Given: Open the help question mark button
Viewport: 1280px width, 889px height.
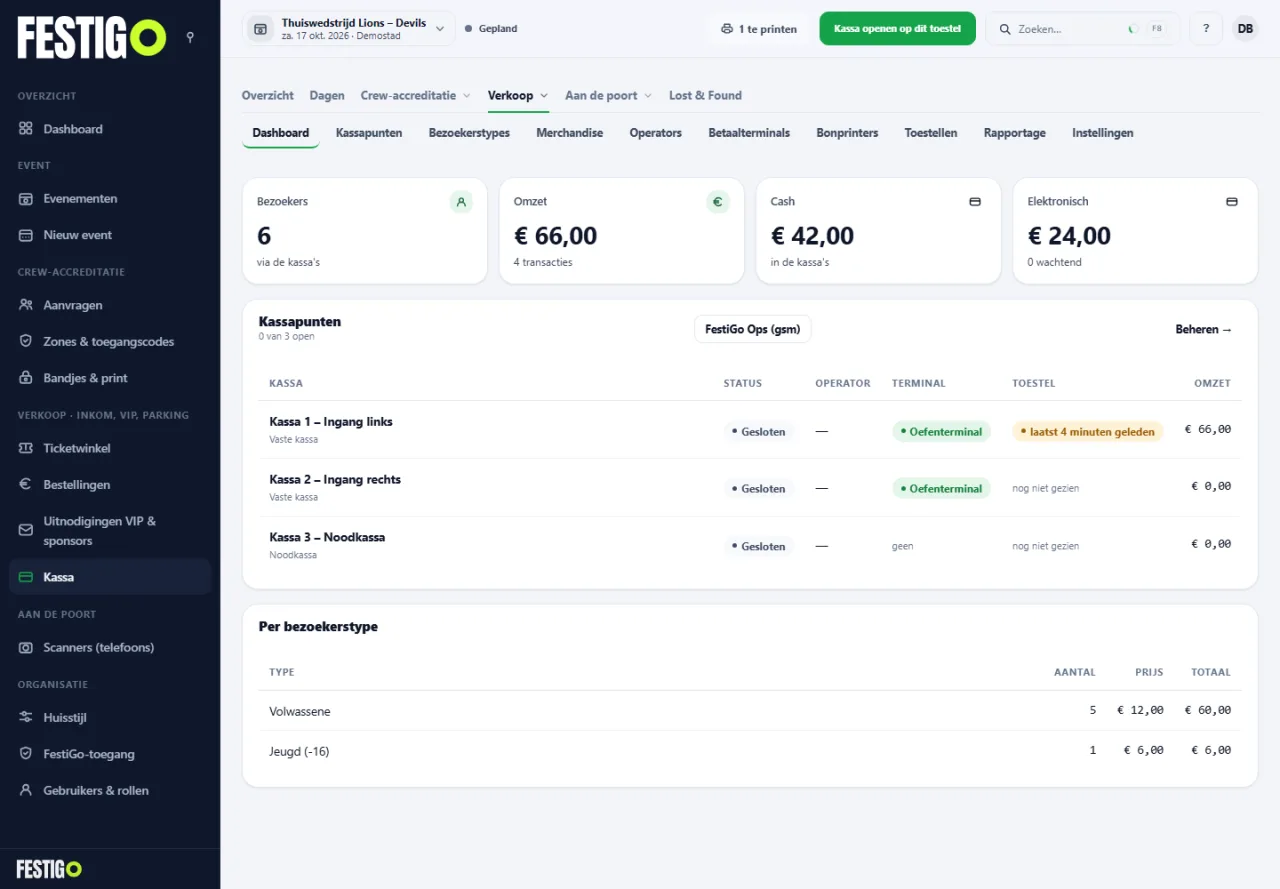Looking at the screenshot, I should pyautogui.click(x=1206, y=29).
